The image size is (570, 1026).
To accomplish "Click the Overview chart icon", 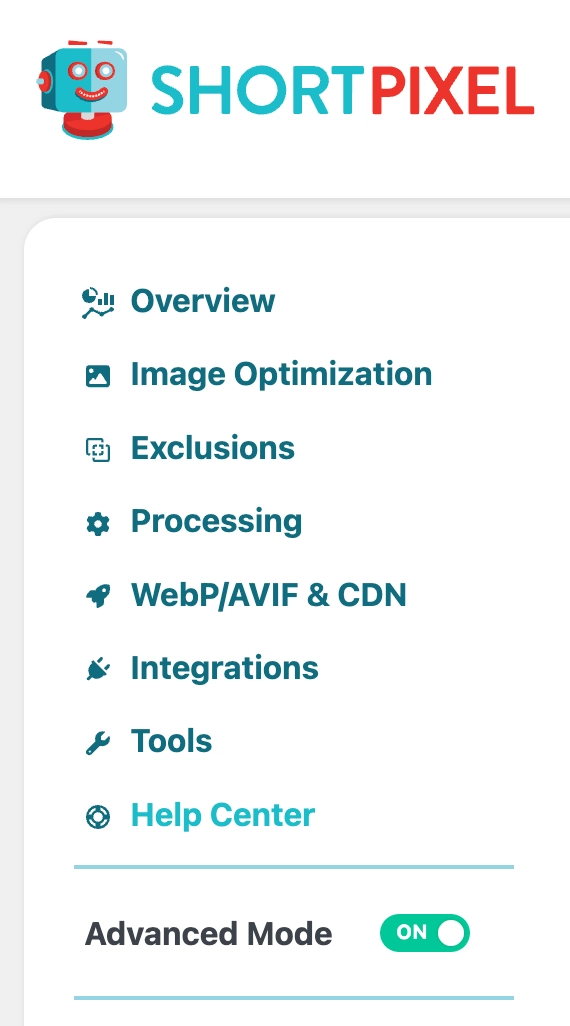I will tap(98, 303).
